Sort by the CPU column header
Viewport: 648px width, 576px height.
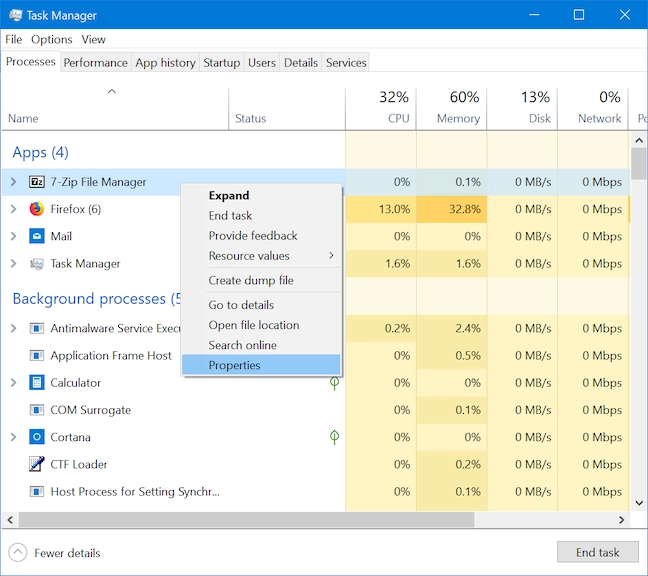[381, 109]
